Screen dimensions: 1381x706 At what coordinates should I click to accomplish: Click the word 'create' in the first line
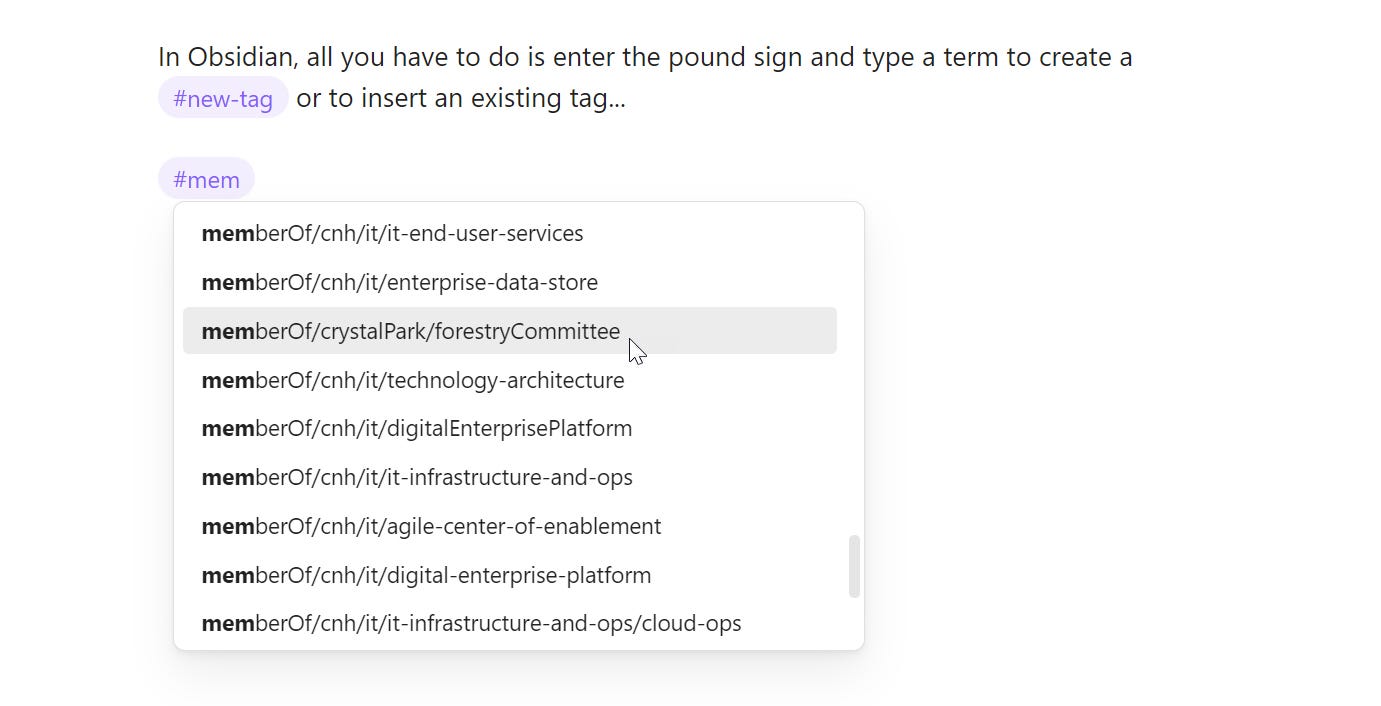[x=1075, y=57]
